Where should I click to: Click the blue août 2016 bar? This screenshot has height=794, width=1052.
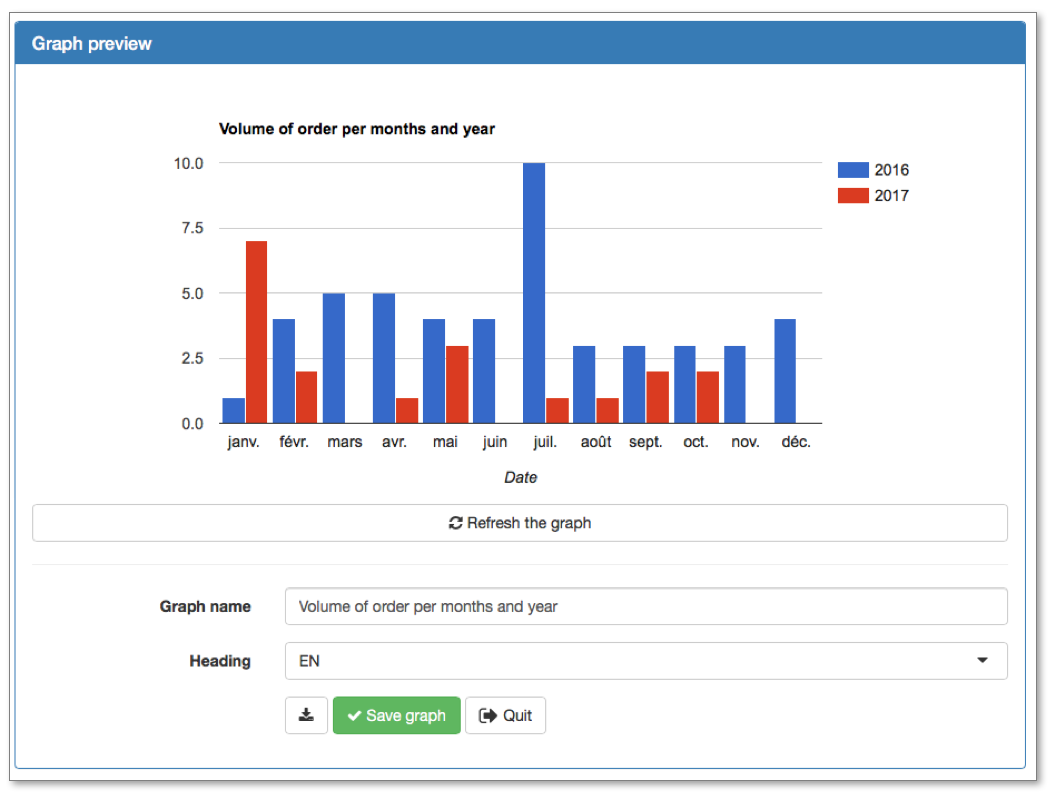tap(584, 385)
